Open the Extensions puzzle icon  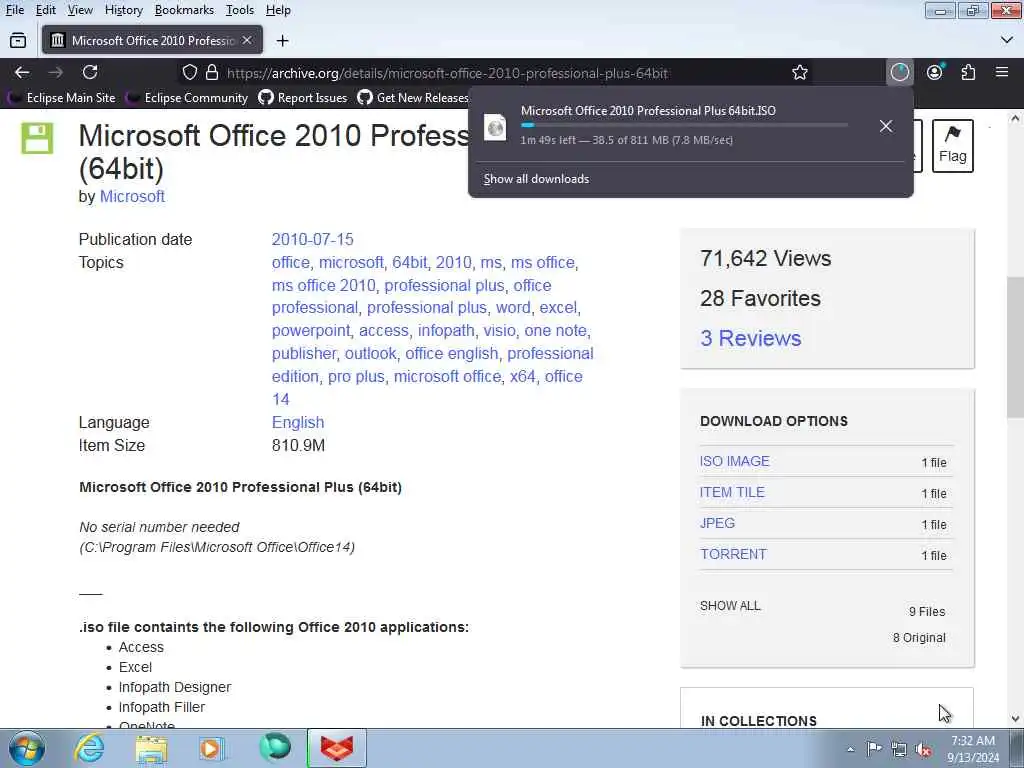pos(968,72)
